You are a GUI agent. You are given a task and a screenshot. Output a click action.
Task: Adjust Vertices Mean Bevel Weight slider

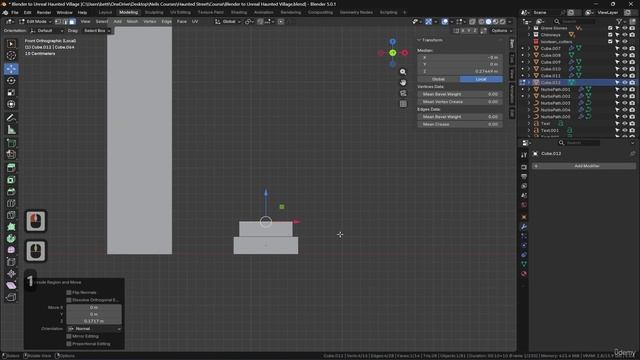tap(460, 94)
